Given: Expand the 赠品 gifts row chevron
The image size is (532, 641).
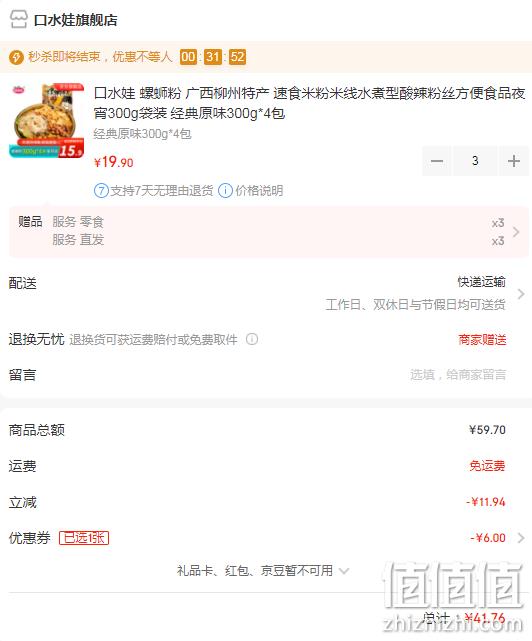Looking at the screenshot, I should 516,232.
